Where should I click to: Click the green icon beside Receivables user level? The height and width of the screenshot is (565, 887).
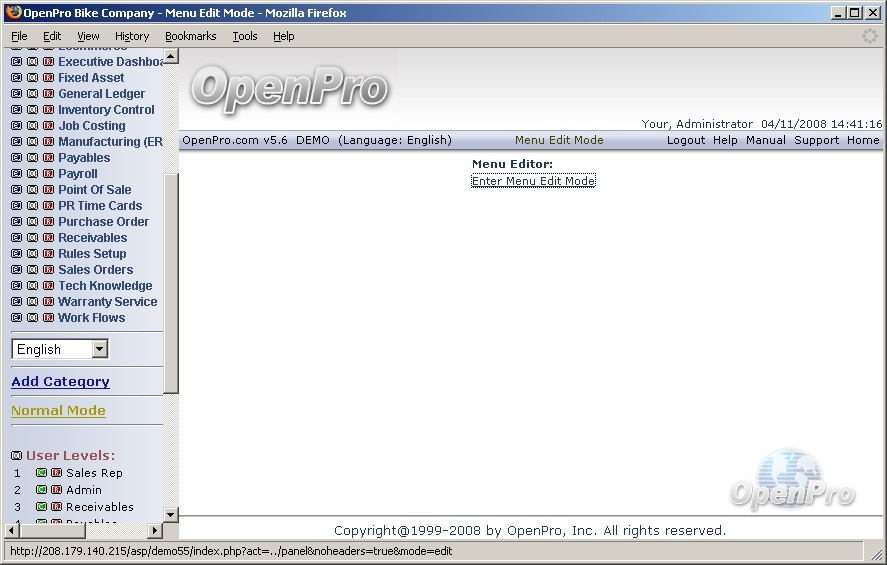[41, 507]
